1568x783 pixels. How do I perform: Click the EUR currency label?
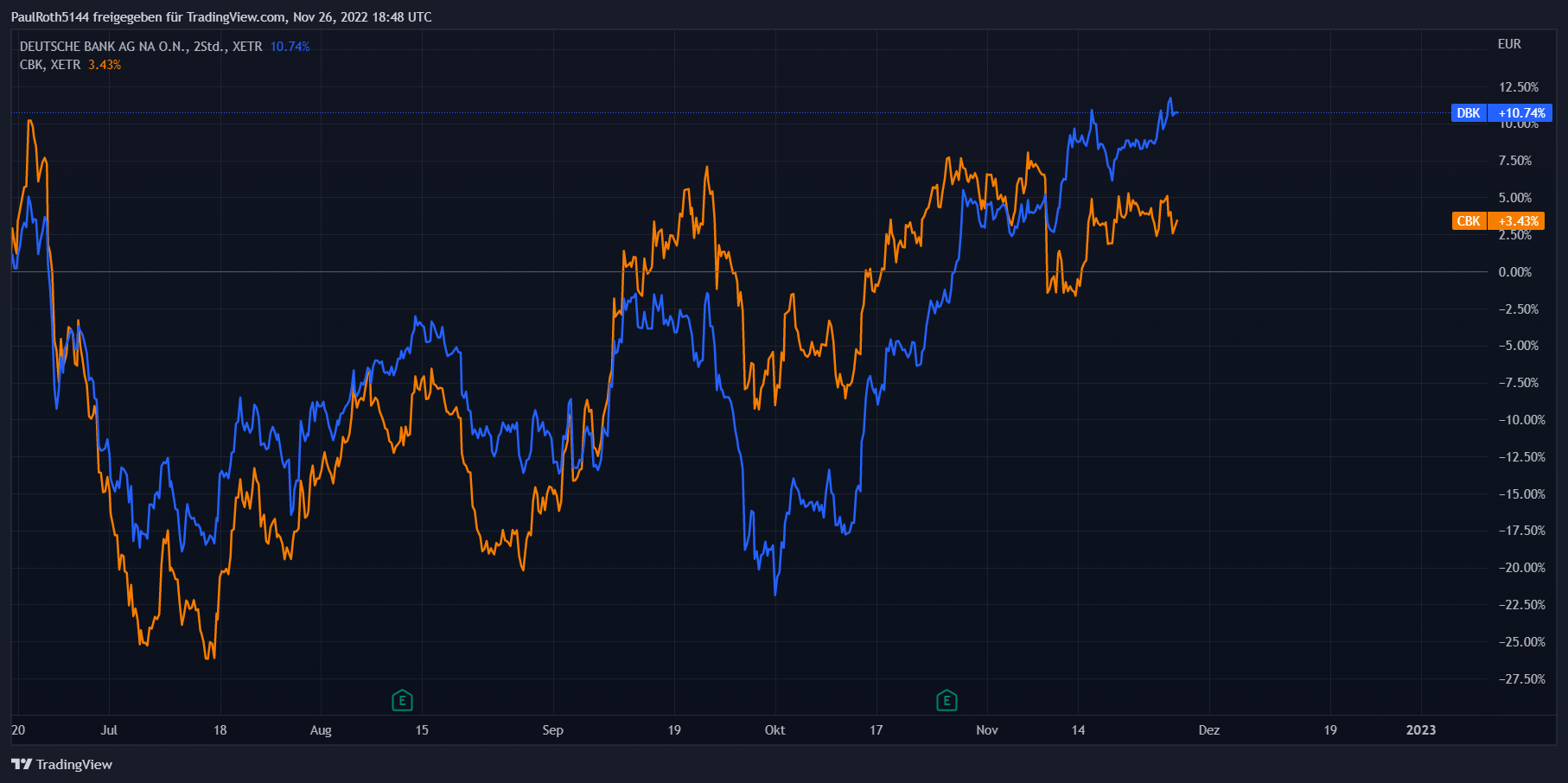[1509, 44]
